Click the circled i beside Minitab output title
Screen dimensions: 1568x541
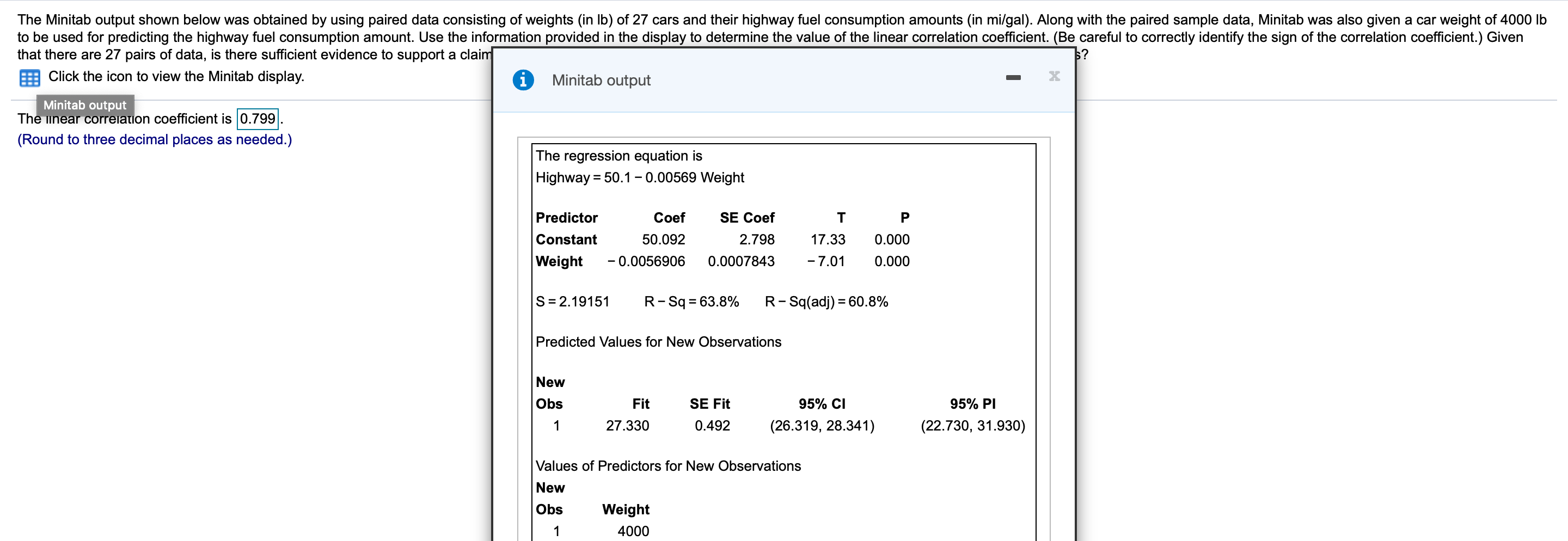click(523, 78)
